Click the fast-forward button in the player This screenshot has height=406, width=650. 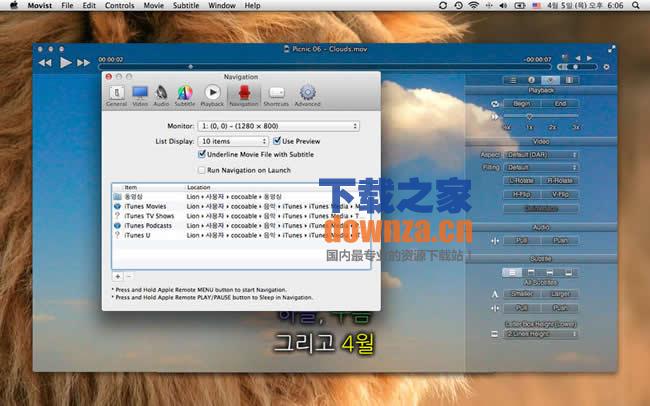(83, 63)
